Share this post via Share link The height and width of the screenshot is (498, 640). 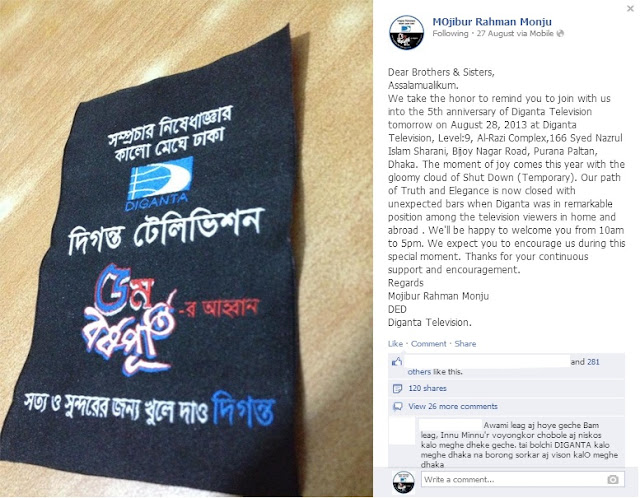(x=465, y=344)
